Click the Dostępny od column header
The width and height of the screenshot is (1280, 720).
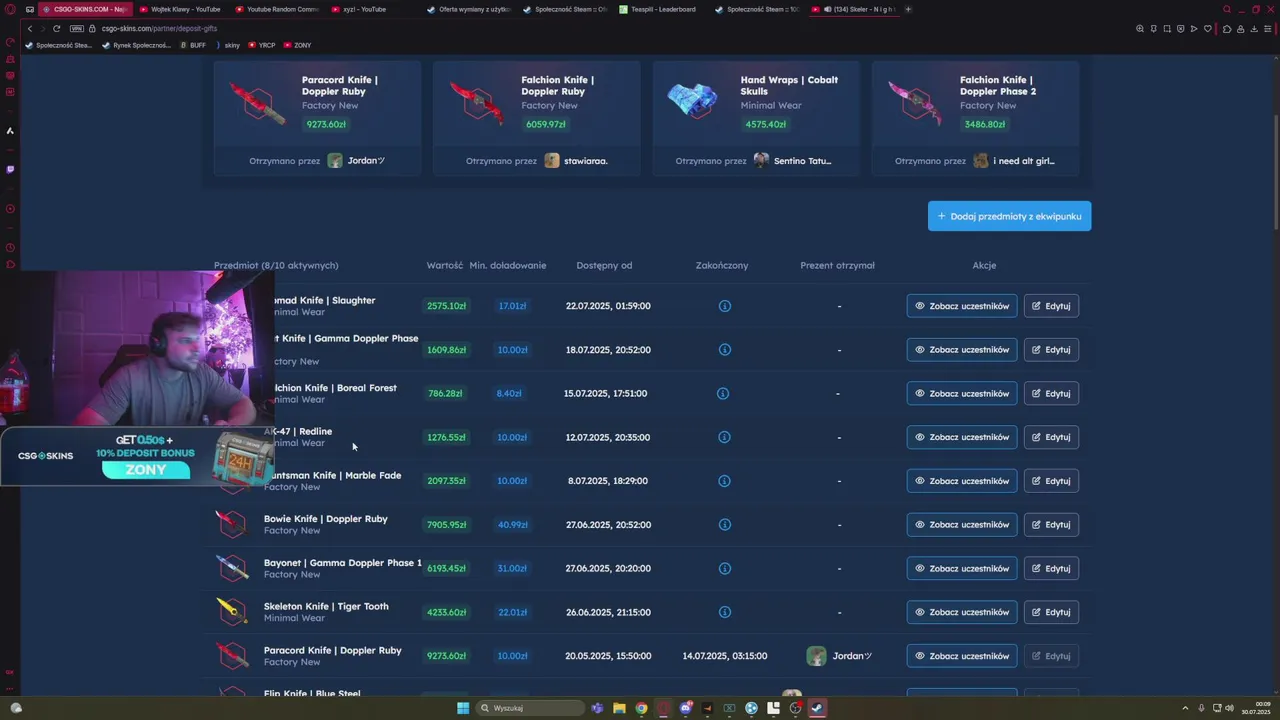tap(604, 265)
